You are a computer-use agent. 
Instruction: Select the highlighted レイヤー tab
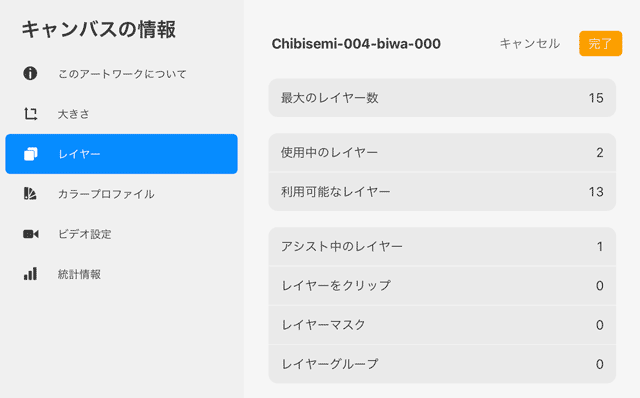(x=121, y=154)
